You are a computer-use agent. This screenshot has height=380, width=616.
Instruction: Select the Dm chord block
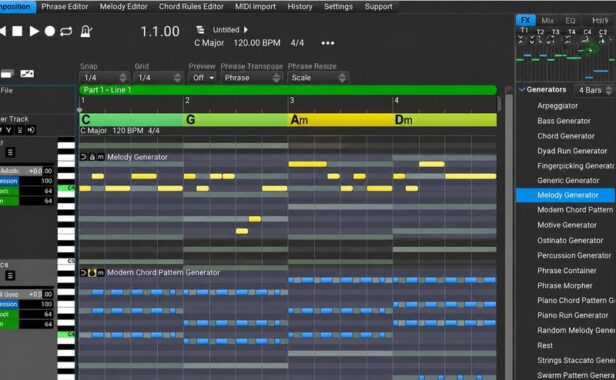point(444,120)
